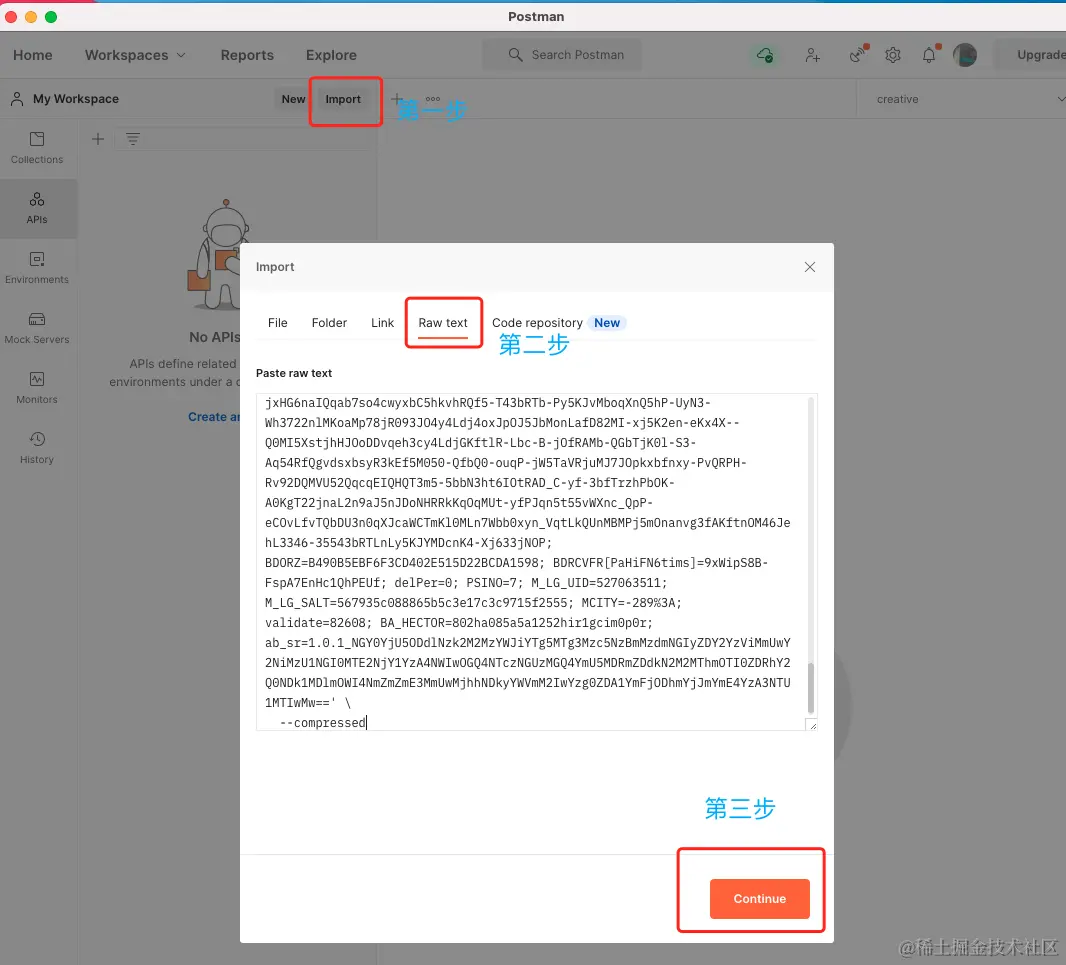Click the Create an API link
1066x965 pixels.
coord(213,417)
